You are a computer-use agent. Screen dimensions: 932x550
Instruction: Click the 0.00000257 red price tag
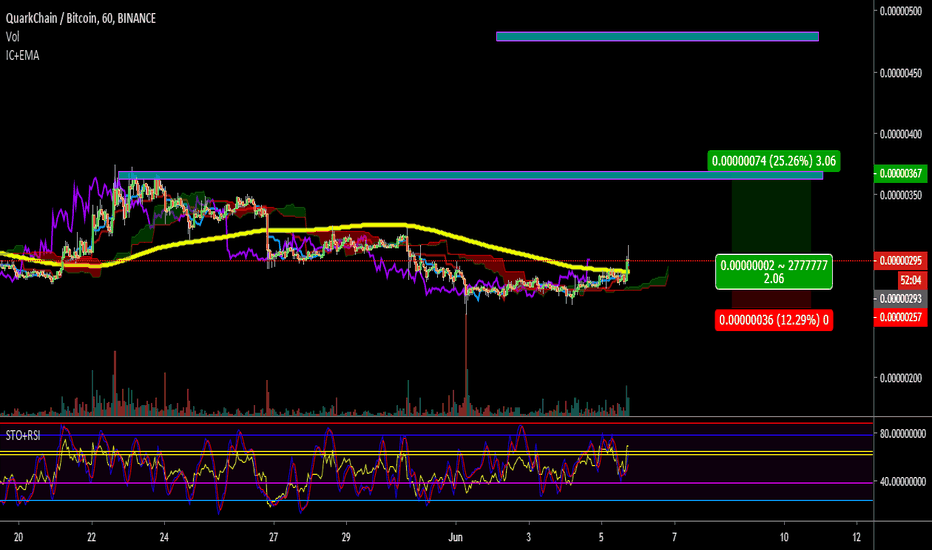901,318
